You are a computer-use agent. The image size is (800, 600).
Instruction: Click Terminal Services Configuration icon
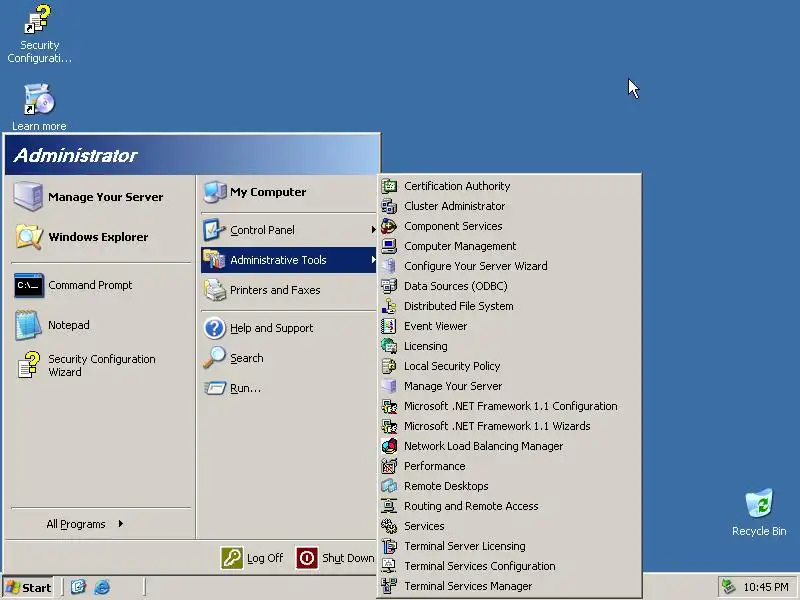pos(389,566)
